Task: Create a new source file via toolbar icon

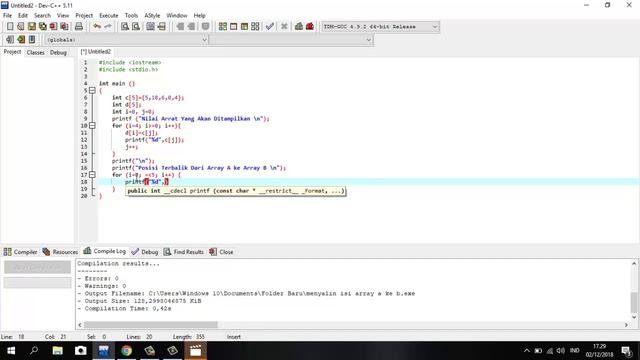Action: (x=10, y=27)
